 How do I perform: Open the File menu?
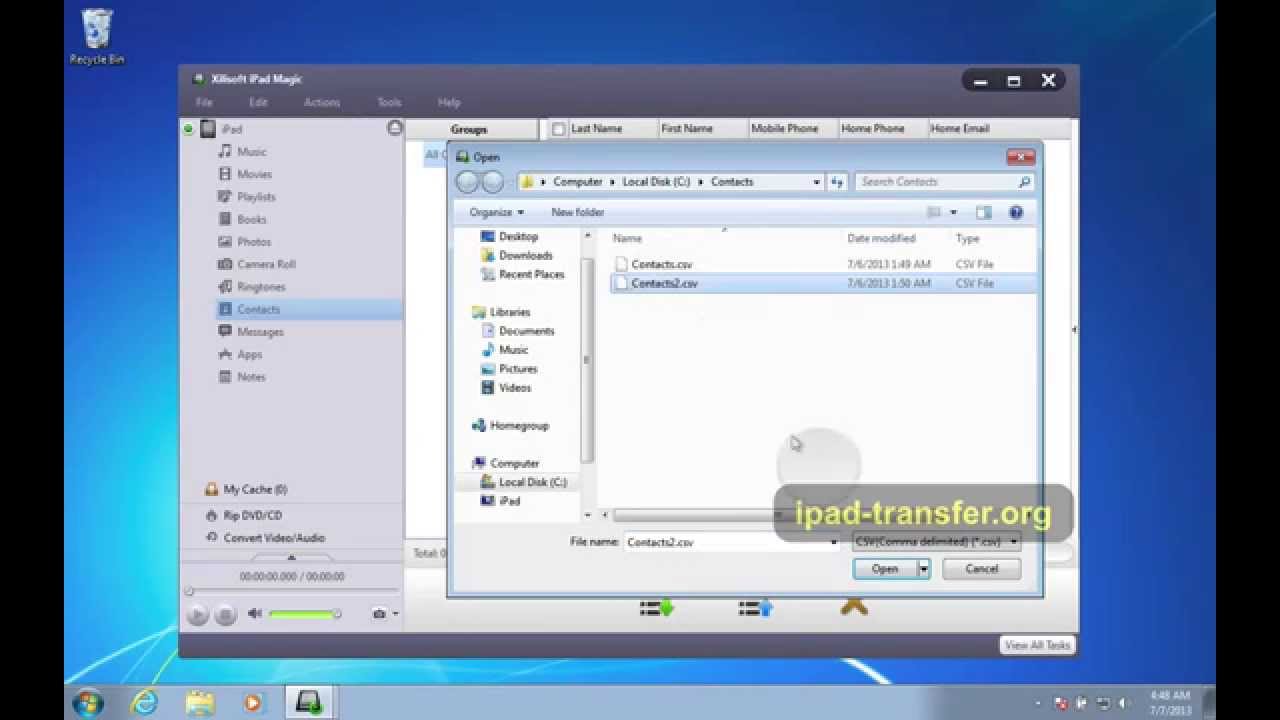204,102
